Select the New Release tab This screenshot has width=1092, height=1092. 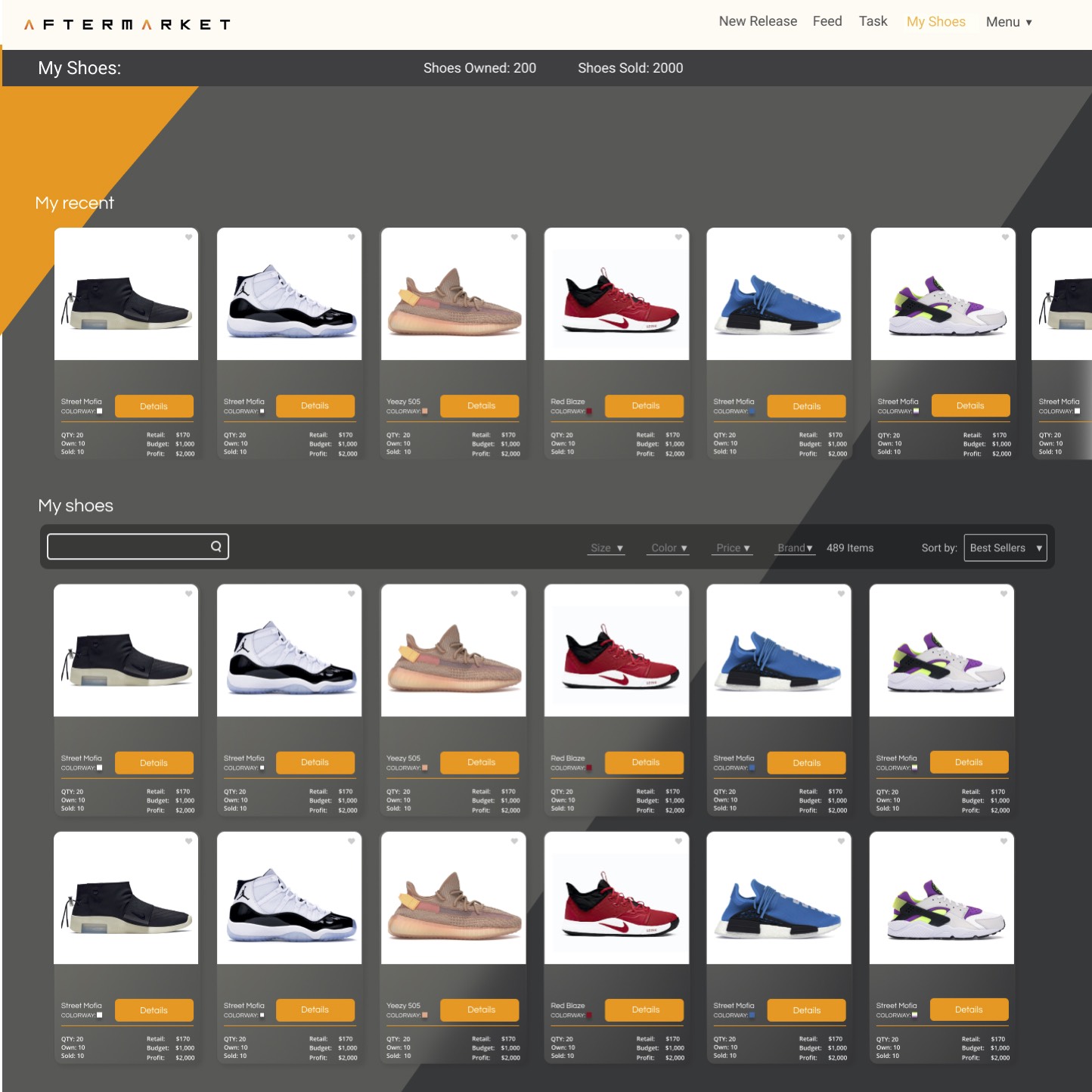[x=757, y=21]
